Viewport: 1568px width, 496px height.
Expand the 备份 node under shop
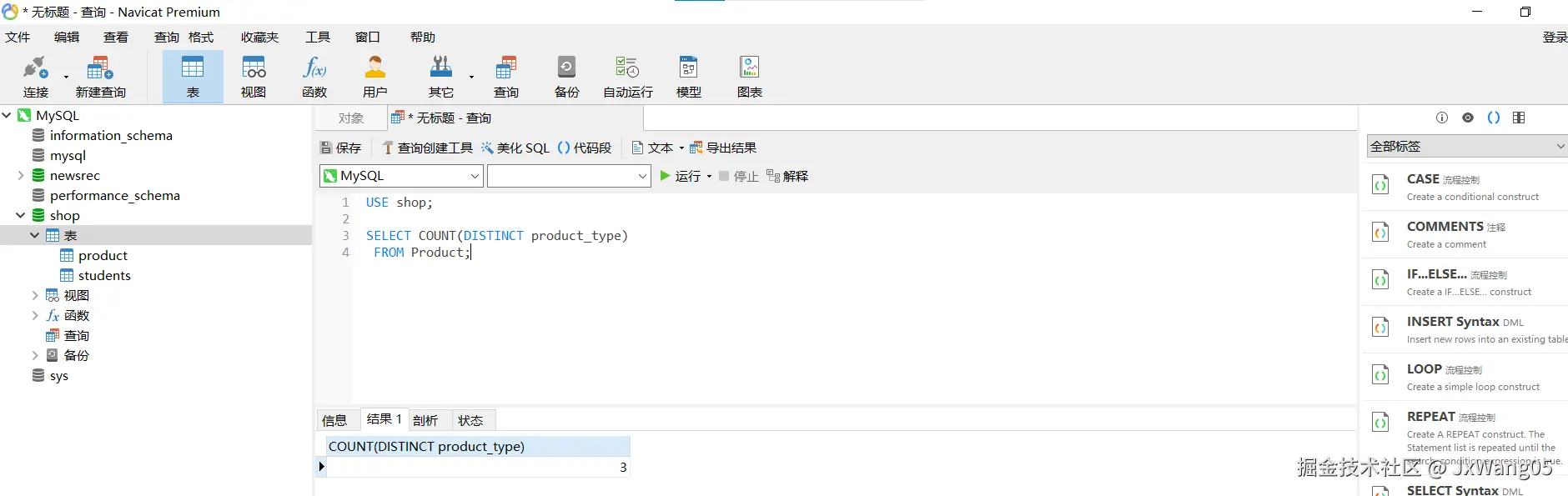[35, 355]
